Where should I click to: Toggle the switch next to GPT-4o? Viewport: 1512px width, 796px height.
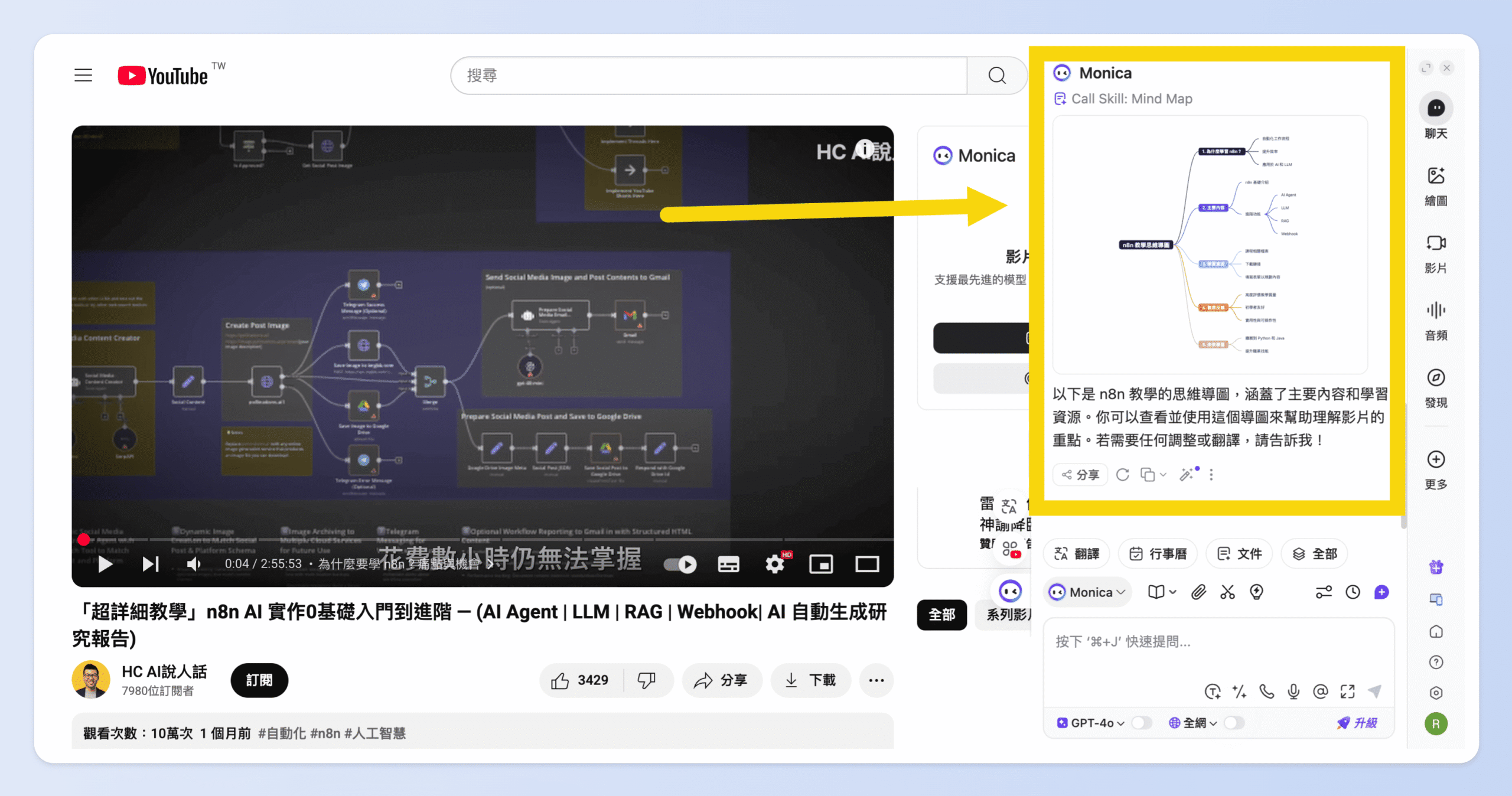tap(1142, 723)
